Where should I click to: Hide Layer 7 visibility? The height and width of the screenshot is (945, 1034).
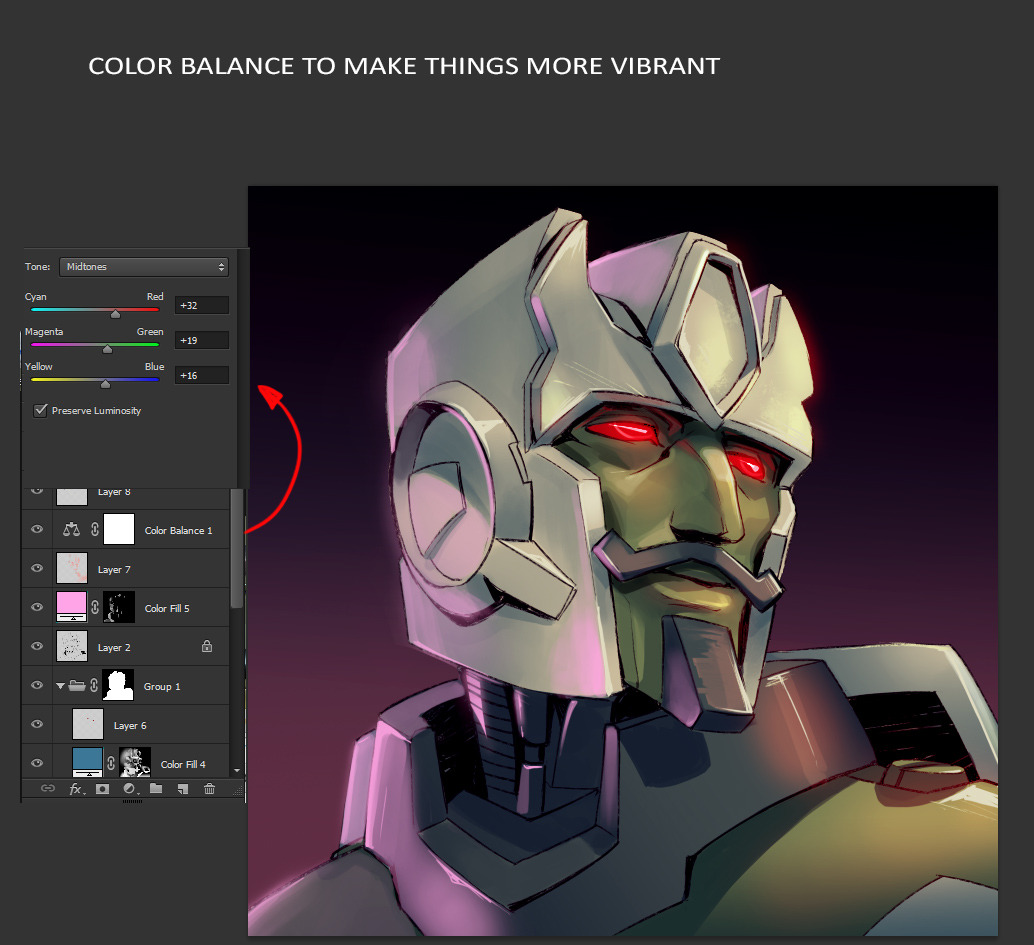37,568
